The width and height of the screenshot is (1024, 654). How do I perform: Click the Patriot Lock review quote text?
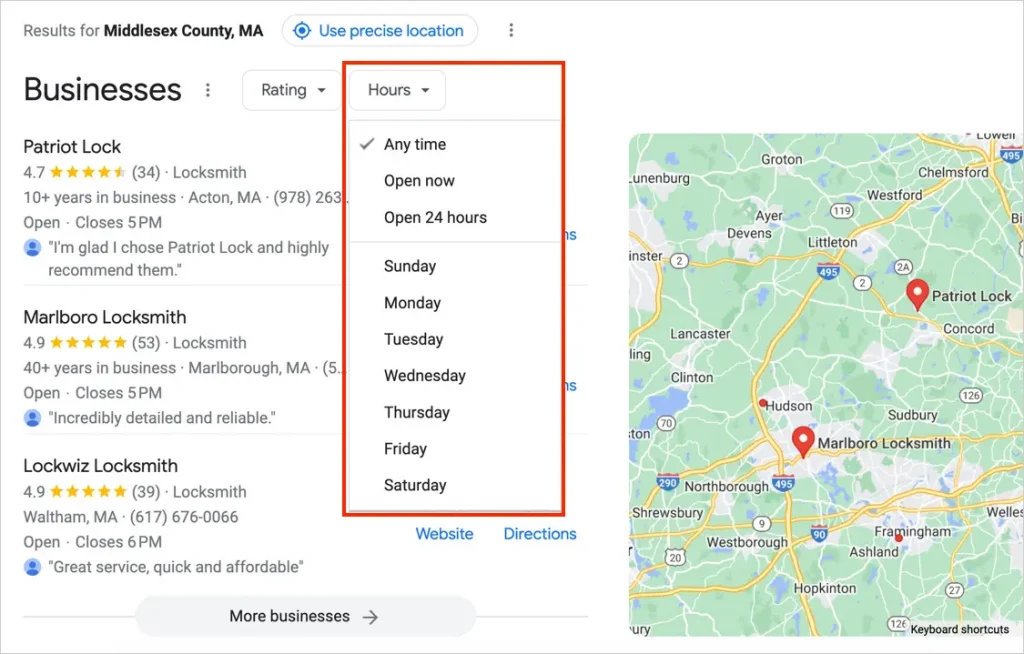pyautogui.click(x=189, y=259)
